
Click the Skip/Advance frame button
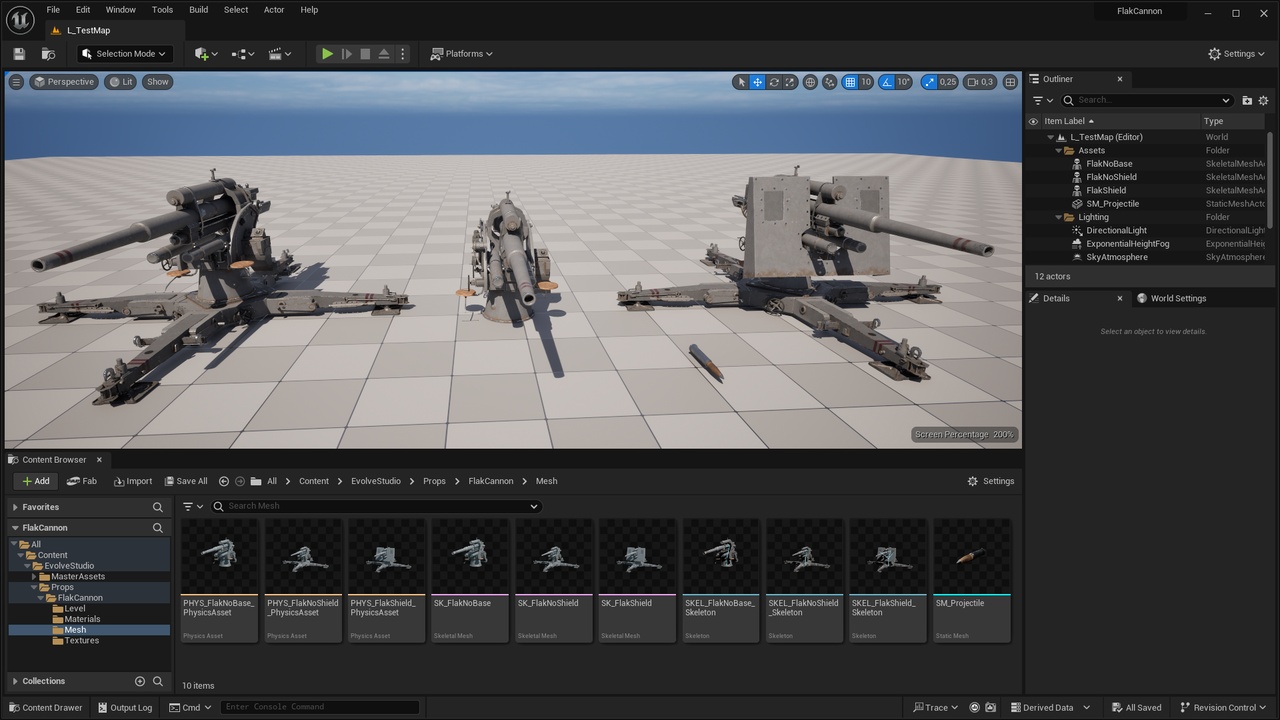pos(346,54)
